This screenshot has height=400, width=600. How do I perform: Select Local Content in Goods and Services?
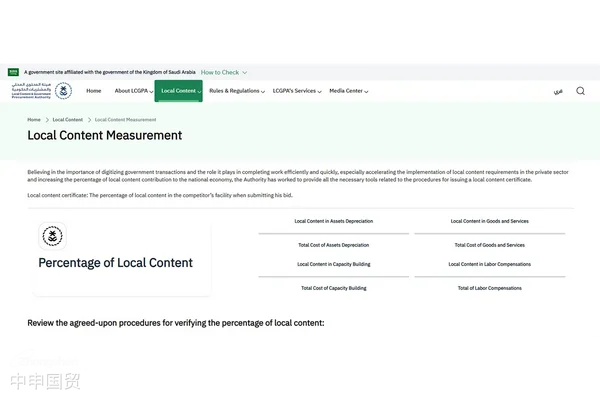[489, 221]
